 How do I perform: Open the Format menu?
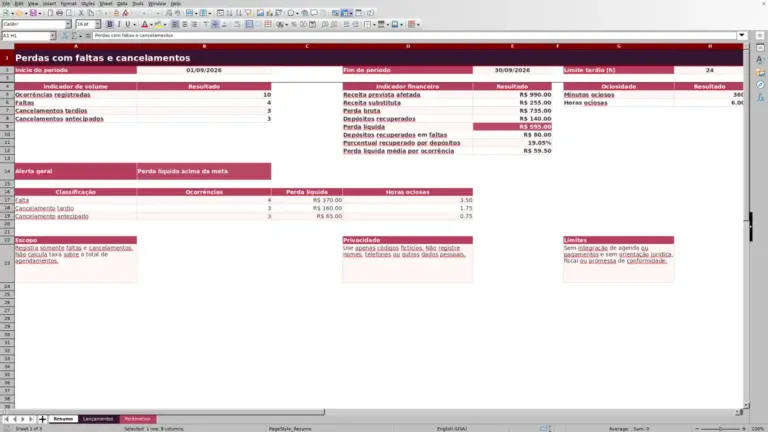tap(68, 3)
